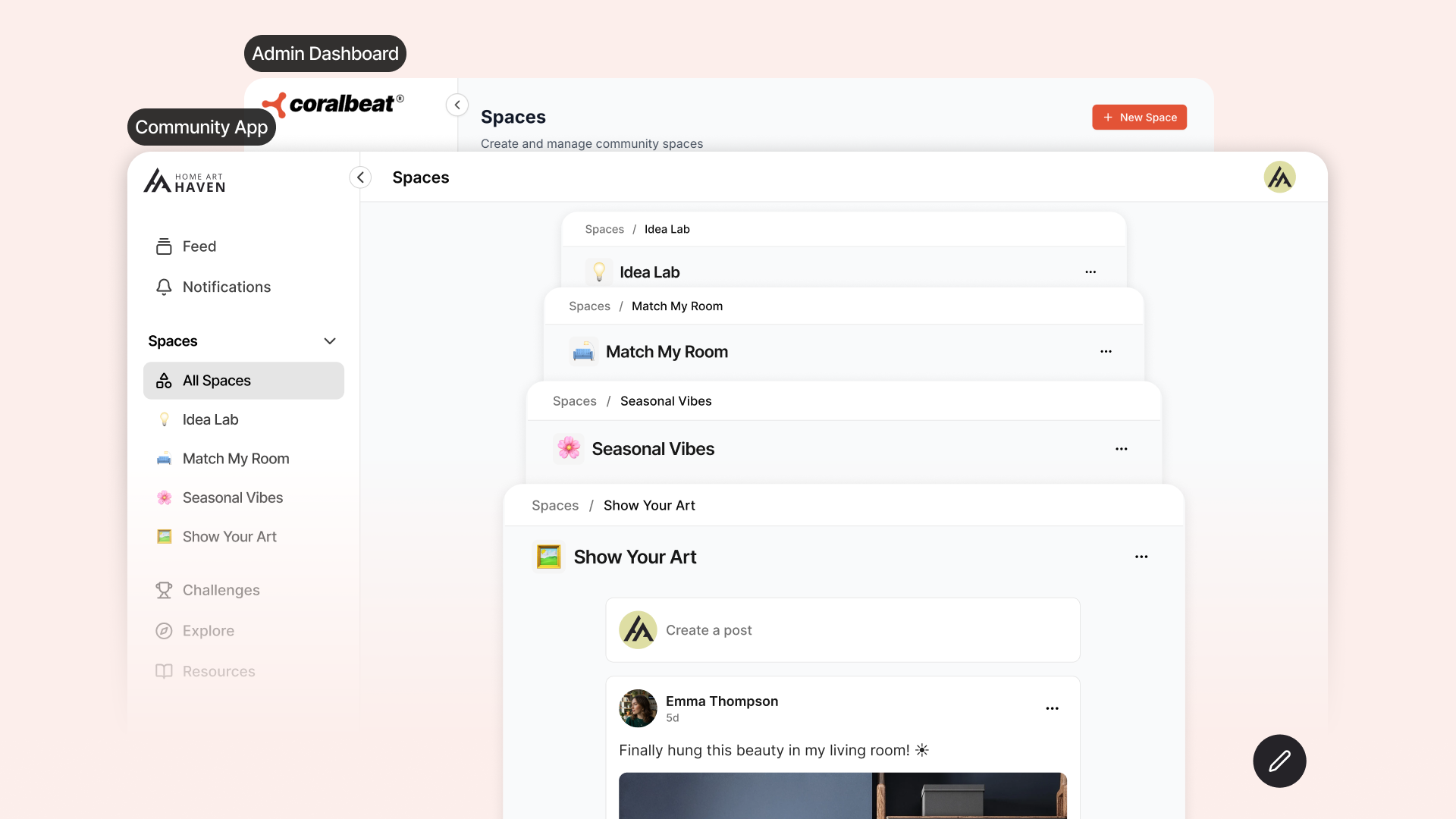This screenshot has width=1456, height=819.
Task: Click the Home Art Haven logo
Action: point(184,181)
